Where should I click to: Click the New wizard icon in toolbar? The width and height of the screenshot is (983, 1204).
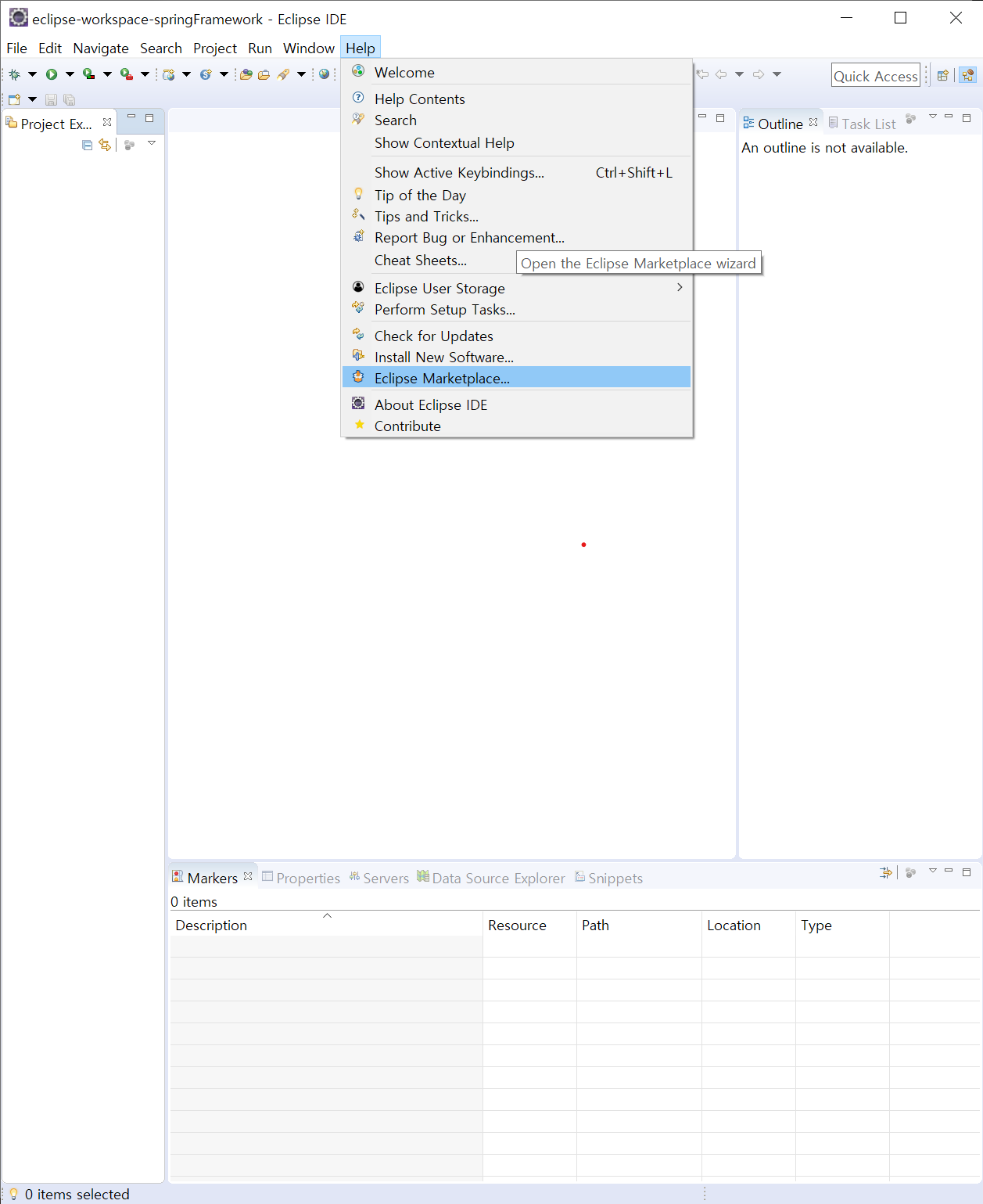14,99
